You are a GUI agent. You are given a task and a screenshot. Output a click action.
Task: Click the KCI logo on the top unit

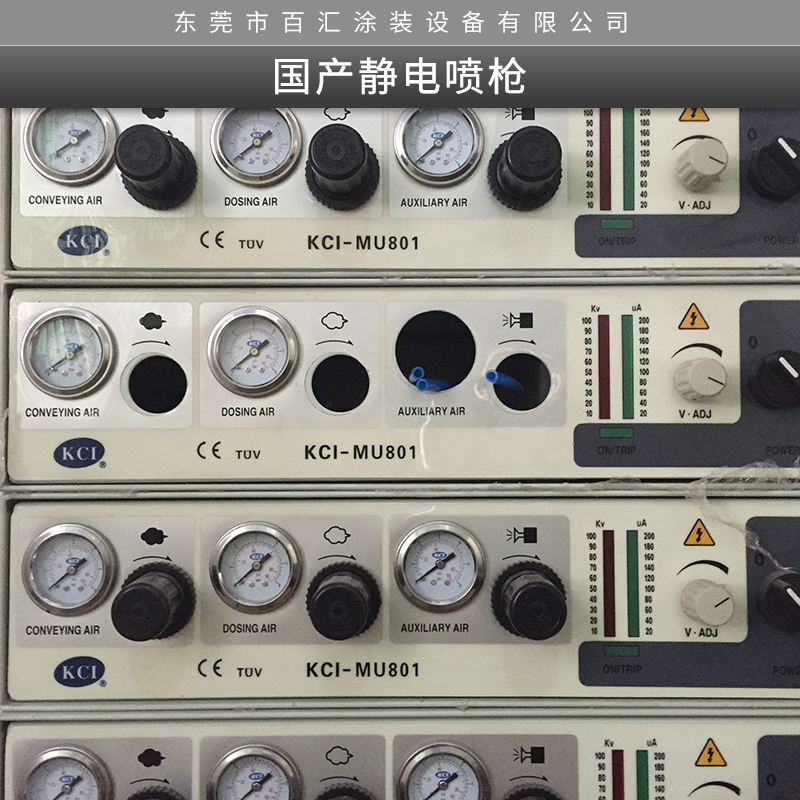(83, 241)
